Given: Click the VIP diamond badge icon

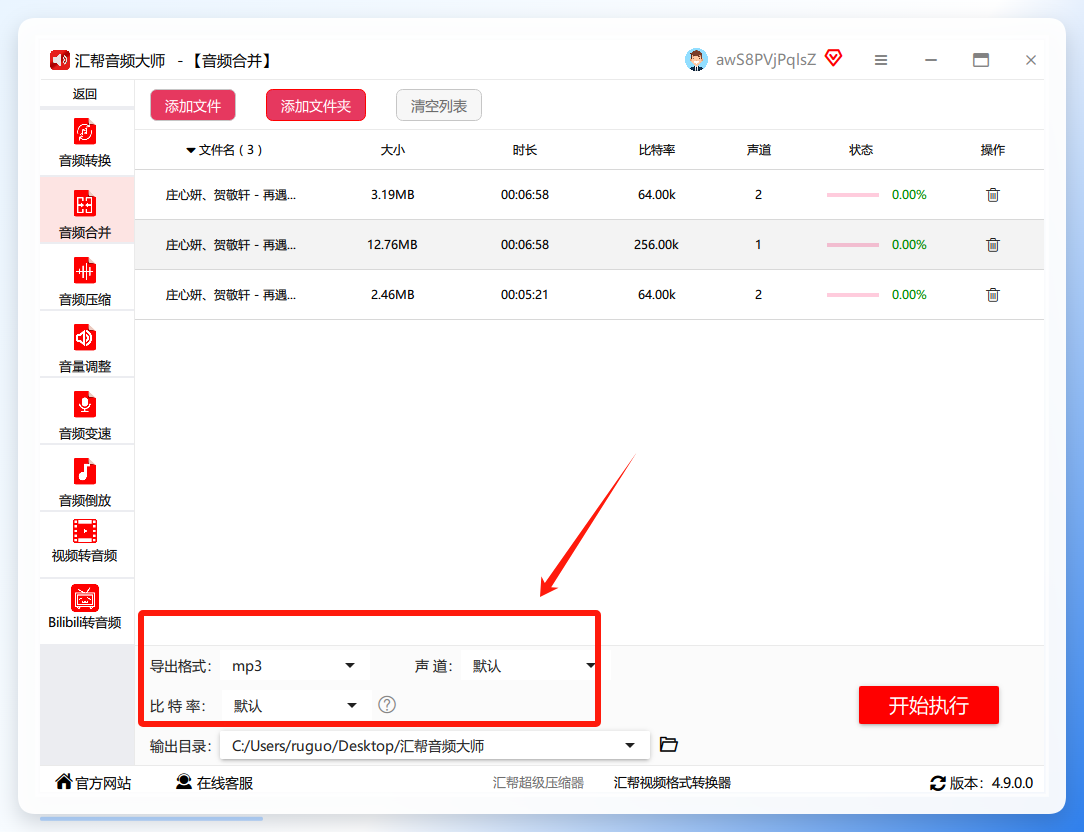Looking at the screenshot, I should coord(834,58).
